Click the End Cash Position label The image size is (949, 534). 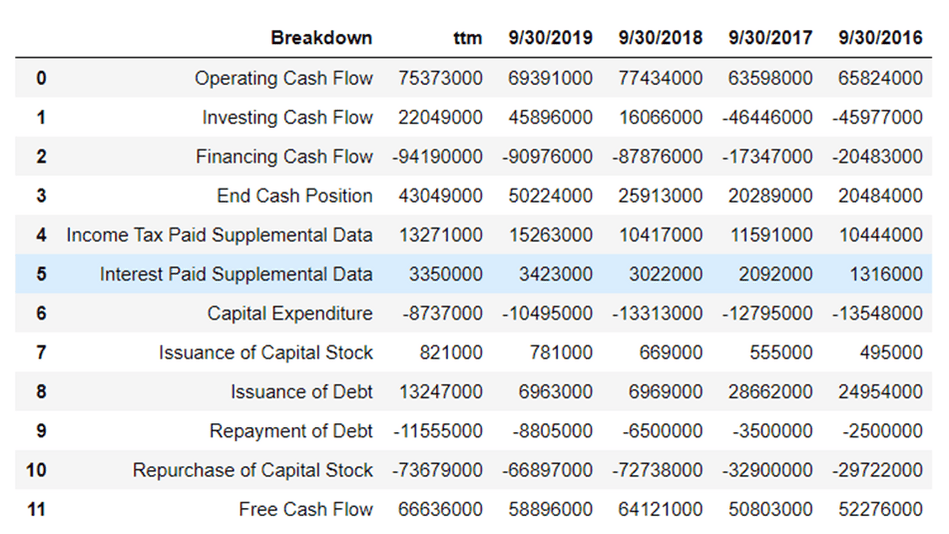click(x=294, y=195)
